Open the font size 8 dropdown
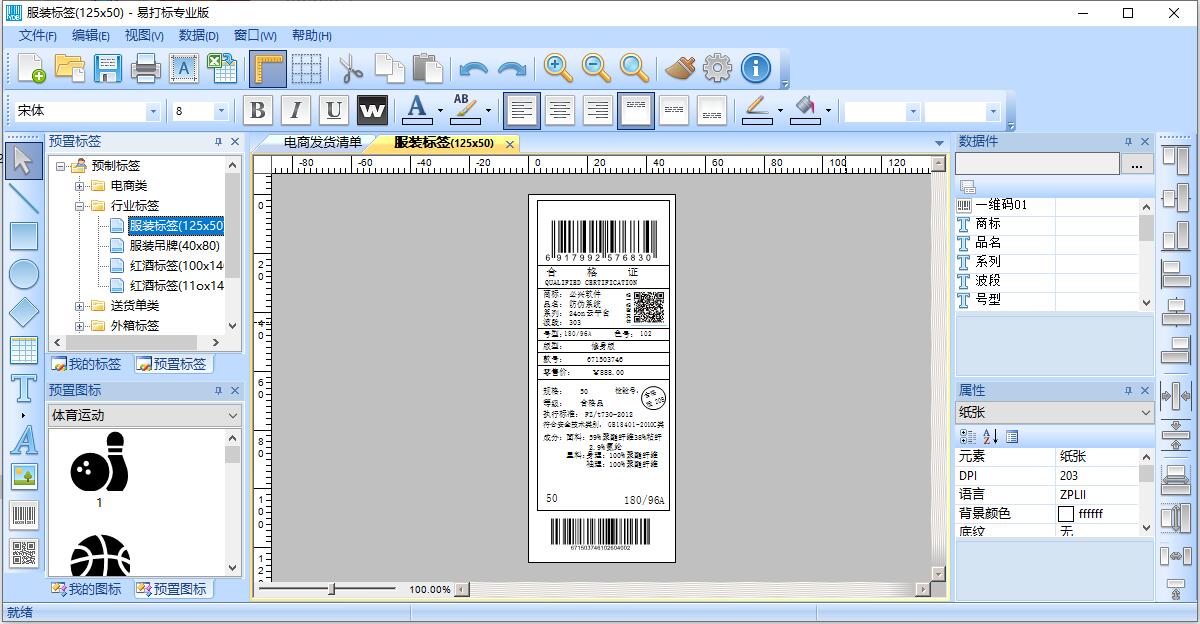The height and width of the screenshot is (624, 1200). (x=221, y=111)
